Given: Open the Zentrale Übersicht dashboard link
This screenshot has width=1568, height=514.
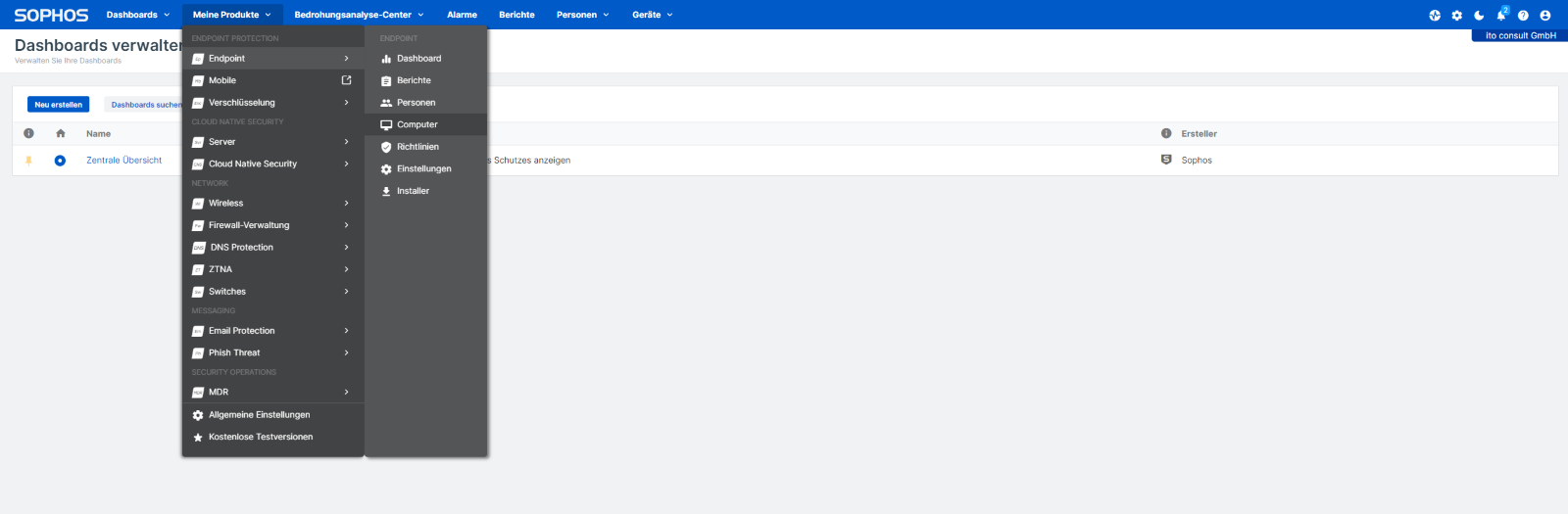Looking at the screenshot, I should pyautogui.click(x=123, y=161).
